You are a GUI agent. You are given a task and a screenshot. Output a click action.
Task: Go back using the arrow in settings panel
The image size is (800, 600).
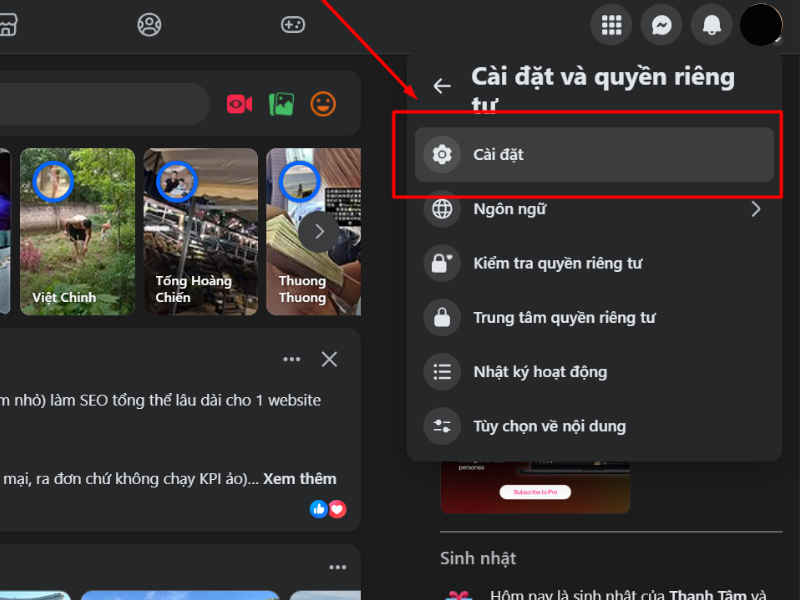(442, 86)
